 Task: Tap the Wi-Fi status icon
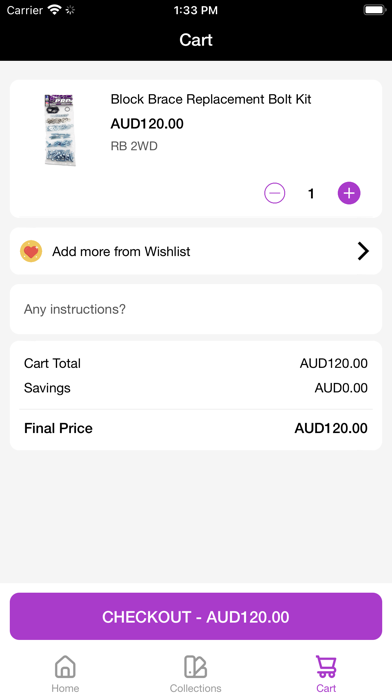click(x=54, y=10)
